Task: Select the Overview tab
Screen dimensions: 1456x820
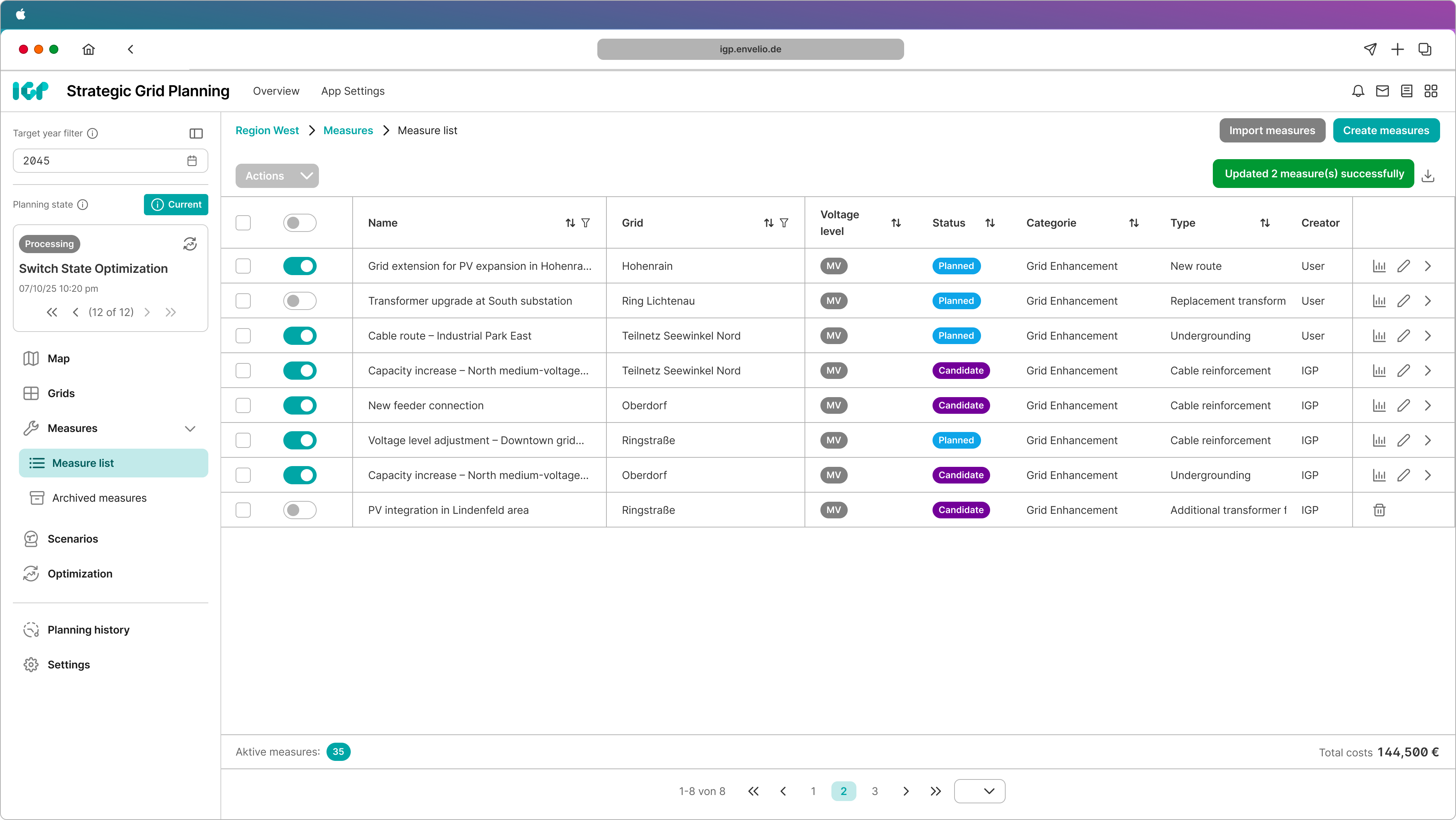Action: tap(276, 91)
